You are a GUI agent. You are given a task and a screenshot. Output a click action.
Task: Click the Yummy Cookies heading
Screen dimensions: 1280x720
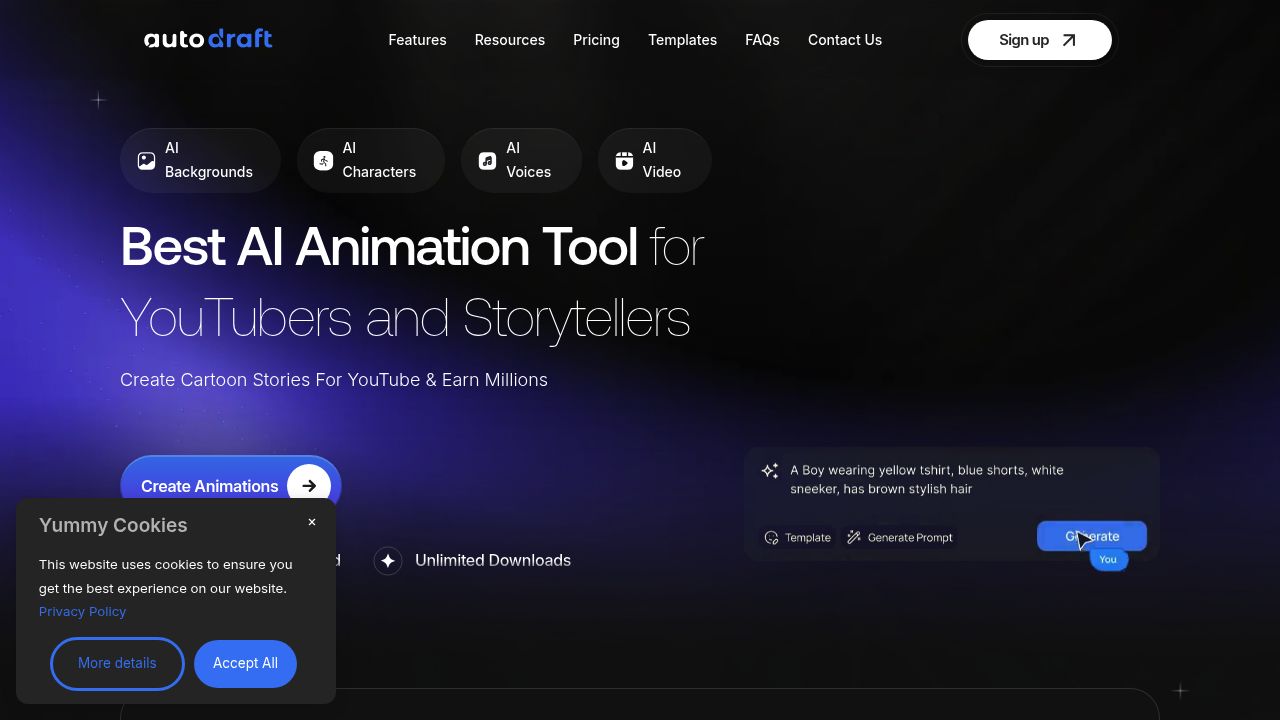click(x=113, y=525)
